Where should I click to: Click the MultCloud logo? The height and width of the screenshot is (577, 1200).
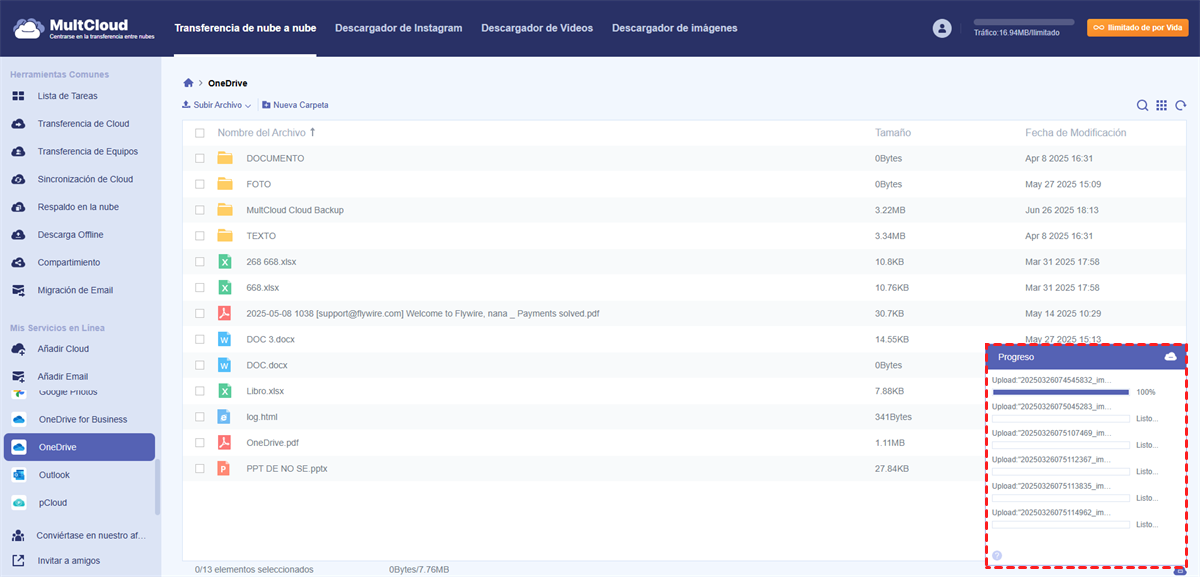[84, 28]
